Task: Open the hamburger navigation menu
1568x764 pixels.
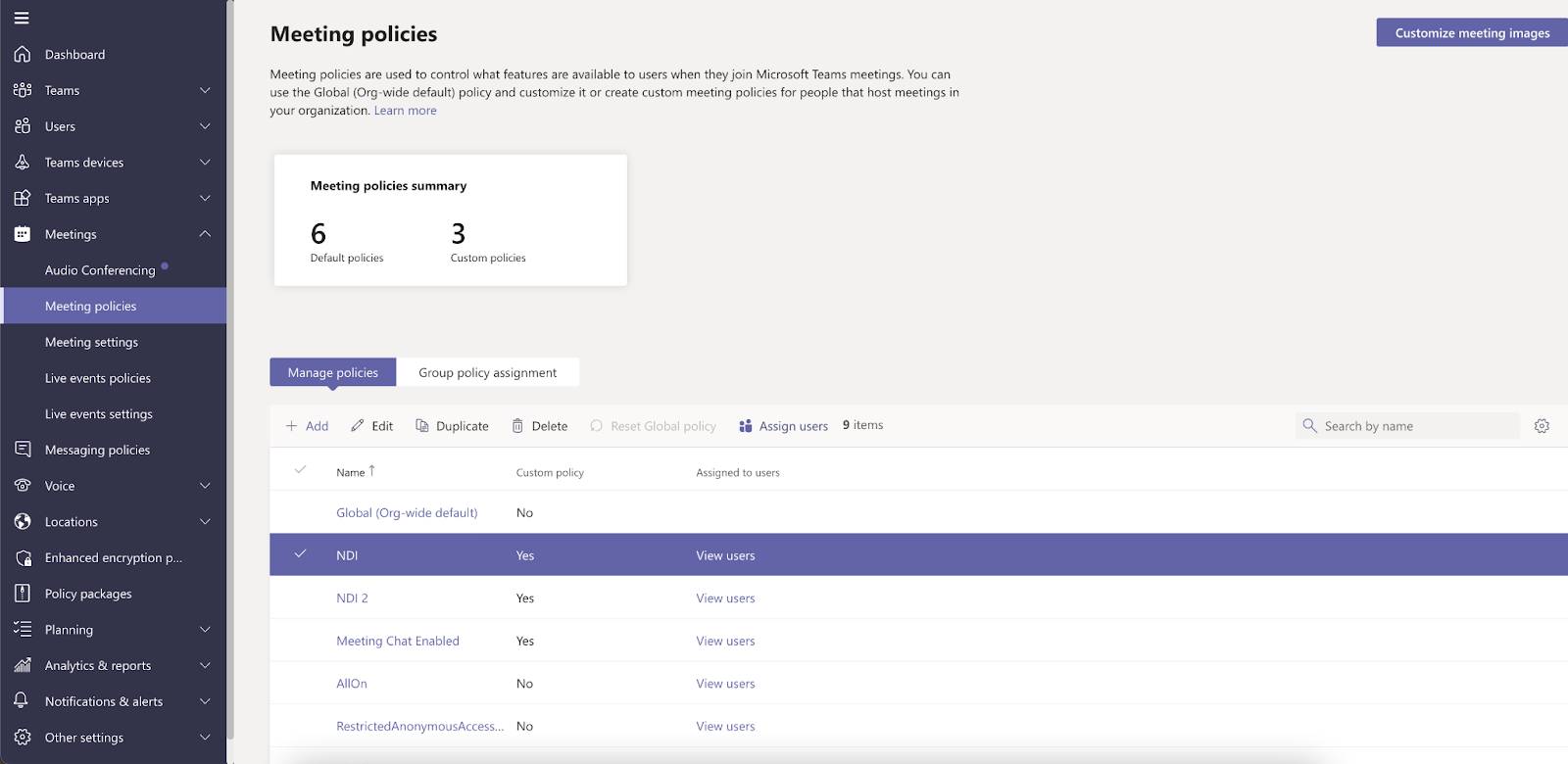Action: pyautogui.click(x=22, y=18)
